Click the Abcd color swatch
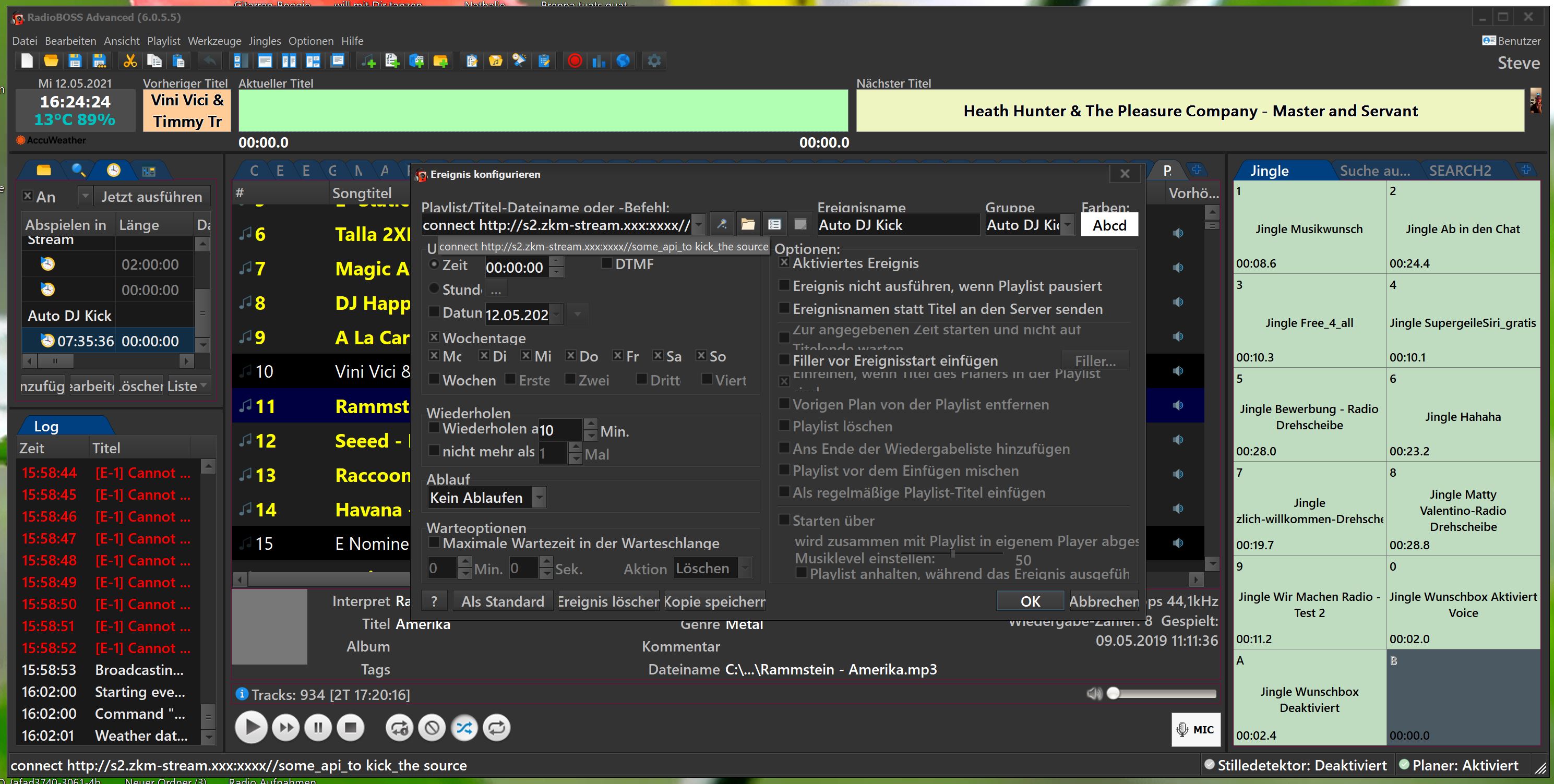 click(1109, 225)
